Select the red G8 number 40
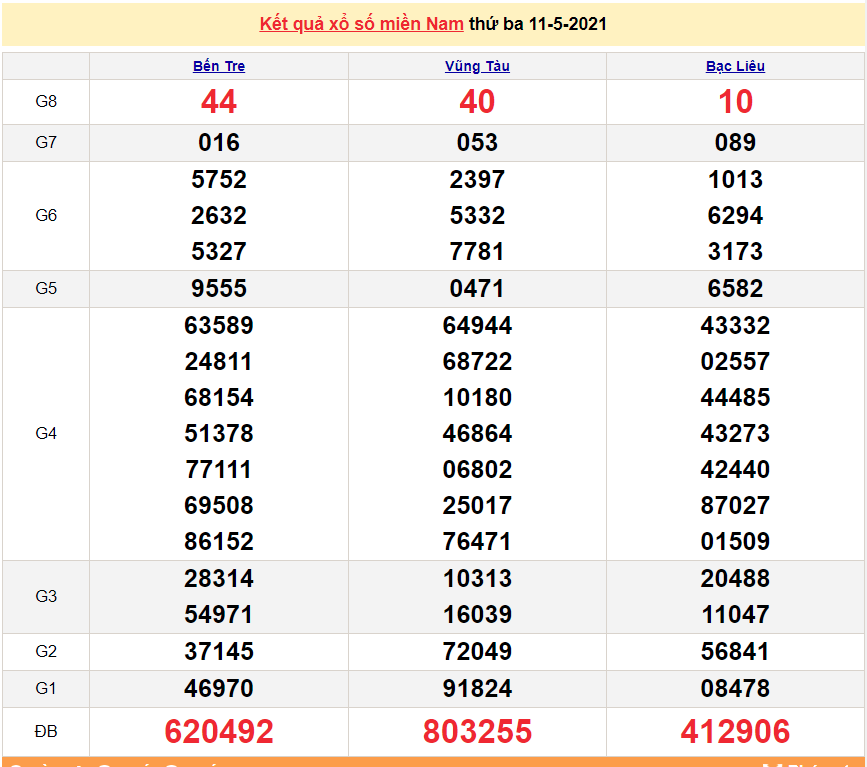This screenshot has width=867, height=767. 477,102
